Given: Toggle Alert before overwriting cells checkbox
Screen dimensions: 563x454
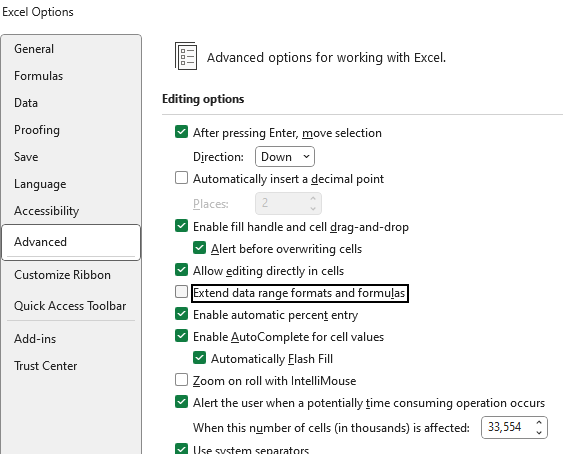Looking at the screenshot, I should tap(199, 248).
